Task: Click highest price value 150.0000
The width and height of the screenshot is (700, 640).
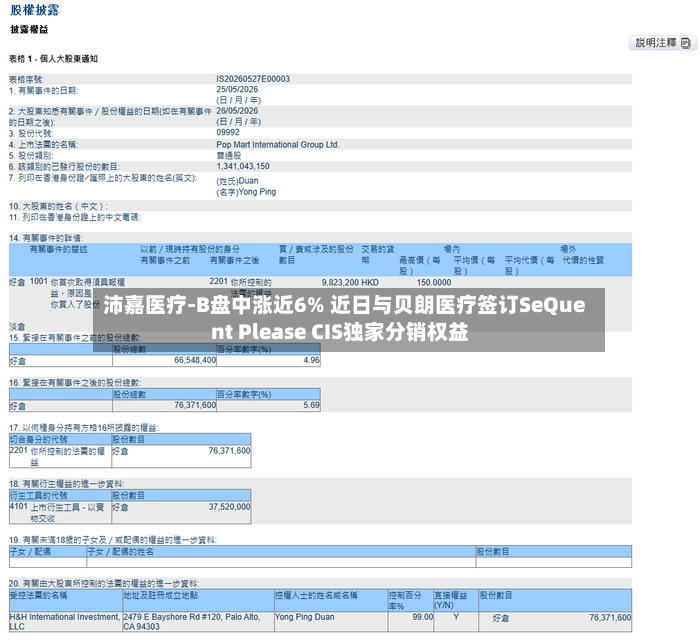Action: [x=433, y=283]
